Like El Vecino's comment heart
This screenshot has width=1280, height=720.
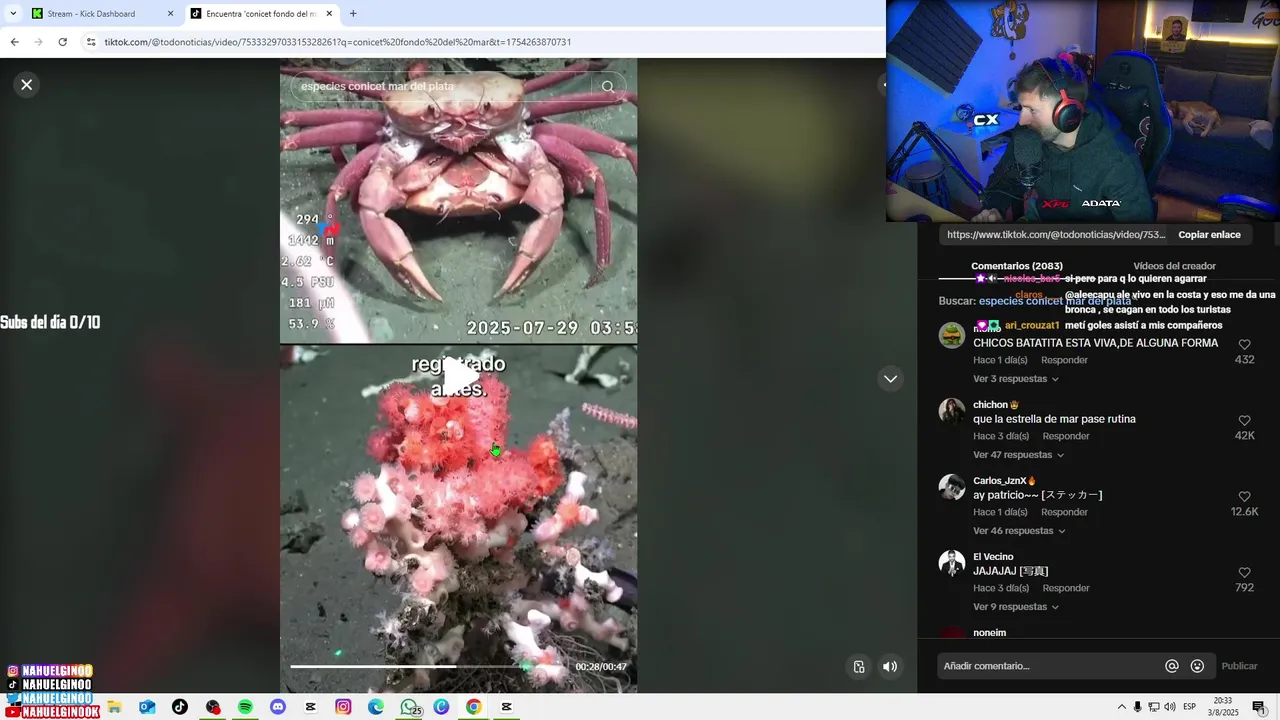(1244, 573)
